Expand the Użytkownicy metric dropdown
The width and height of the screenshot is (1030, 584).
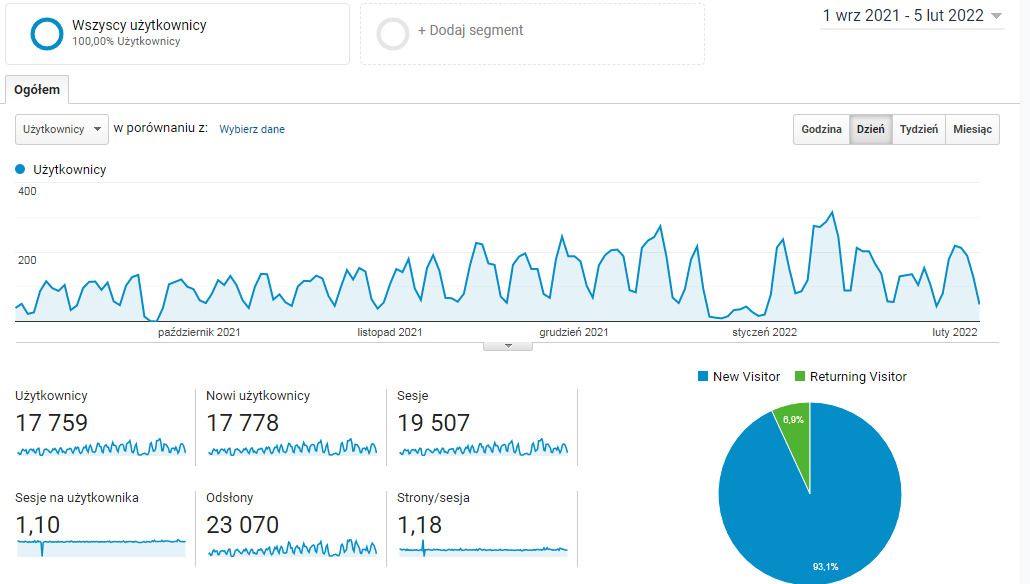point(62,129)
